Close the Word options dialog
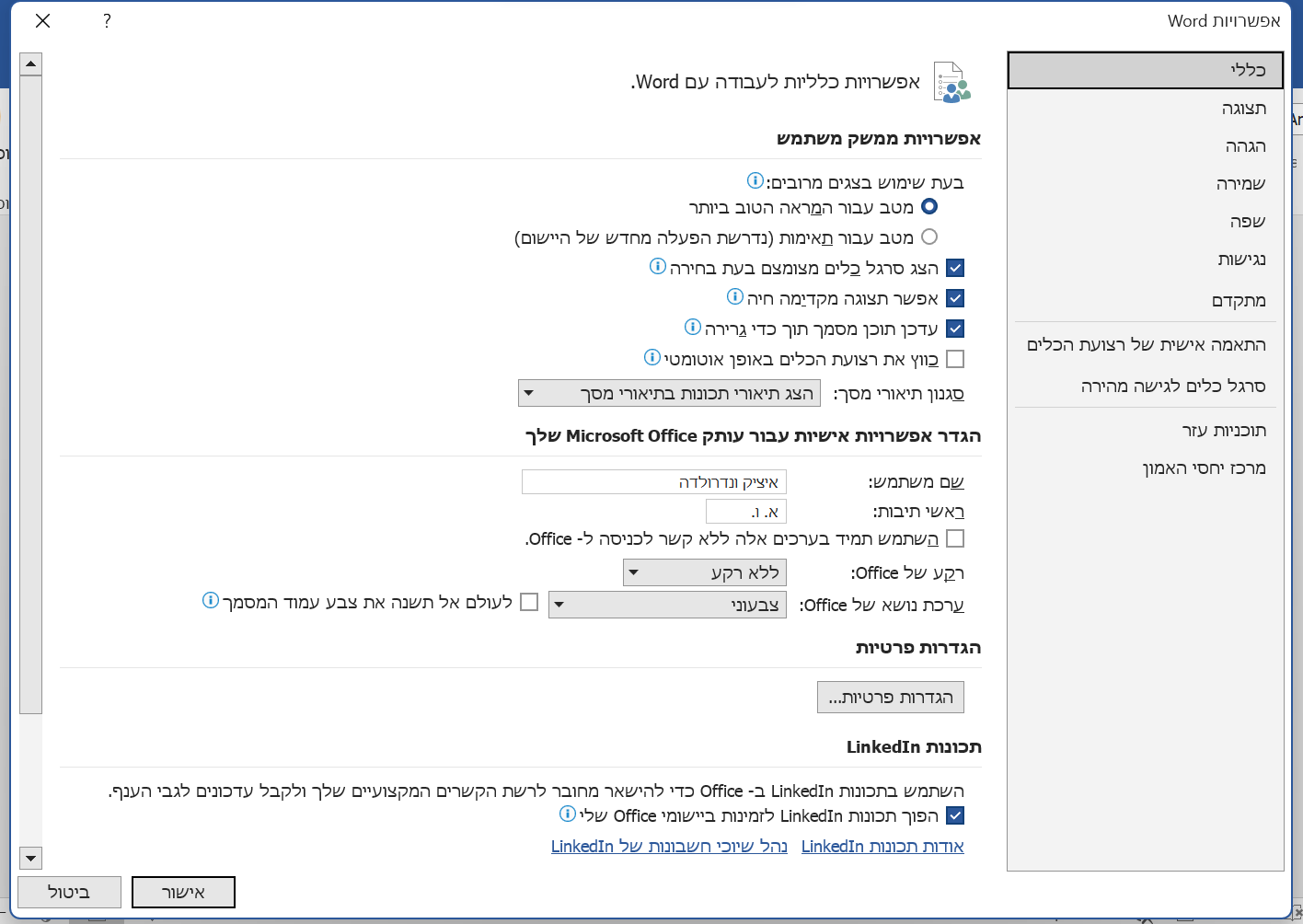This screenshot has height=924, width=1303. click(x=42, y=20)
